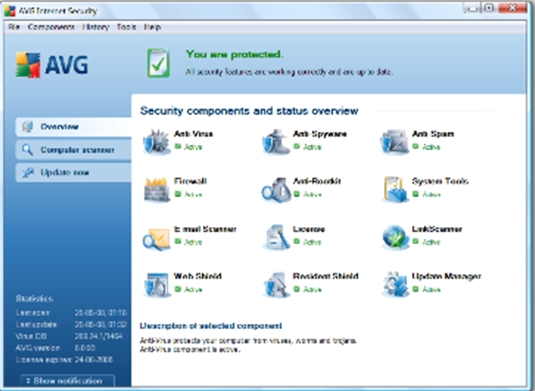
Task: Select the Firewall brick wall icon
Action: pyautogui.click(x=157, y=189)
